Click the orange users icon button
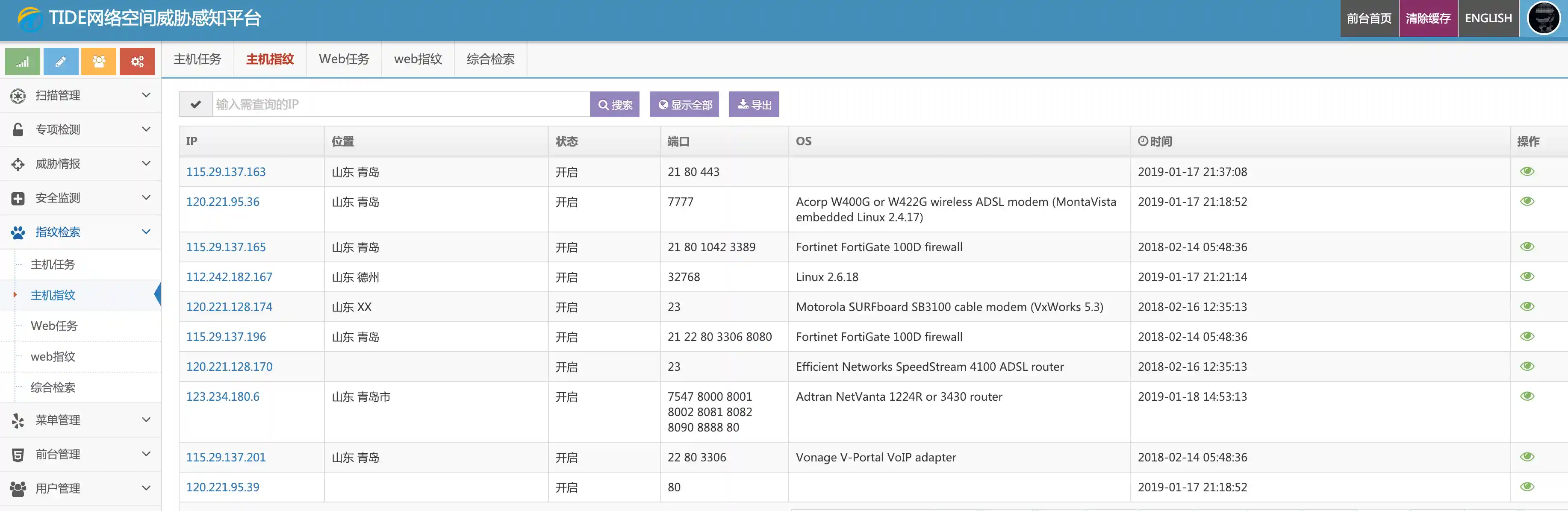1568x511 pixels. click(99, 62)
